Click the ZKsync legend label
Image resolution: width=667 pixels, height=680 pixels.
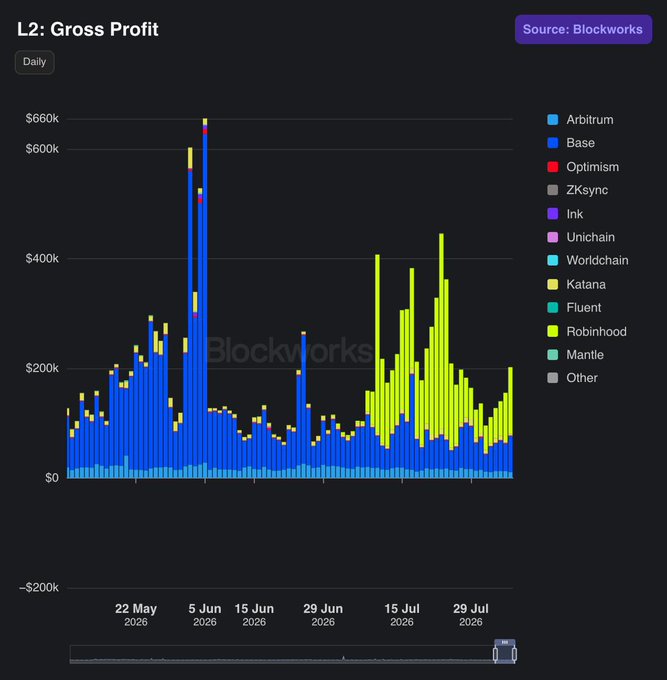tap(587, 190)
